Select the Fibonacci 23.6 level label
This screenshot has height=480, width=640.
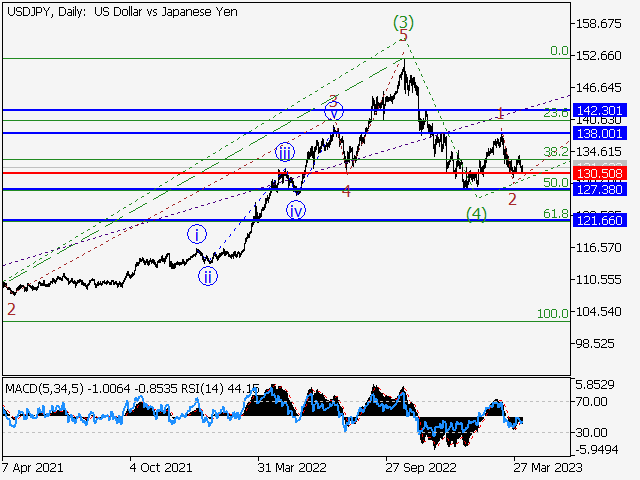[x=556, y=113]
